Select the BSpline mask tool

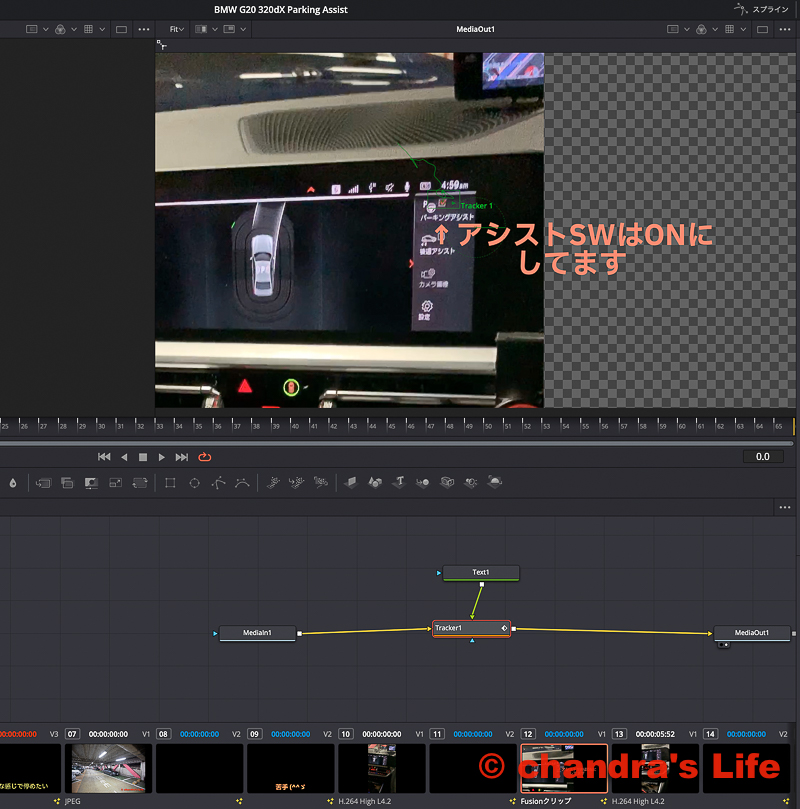point(242,483)
